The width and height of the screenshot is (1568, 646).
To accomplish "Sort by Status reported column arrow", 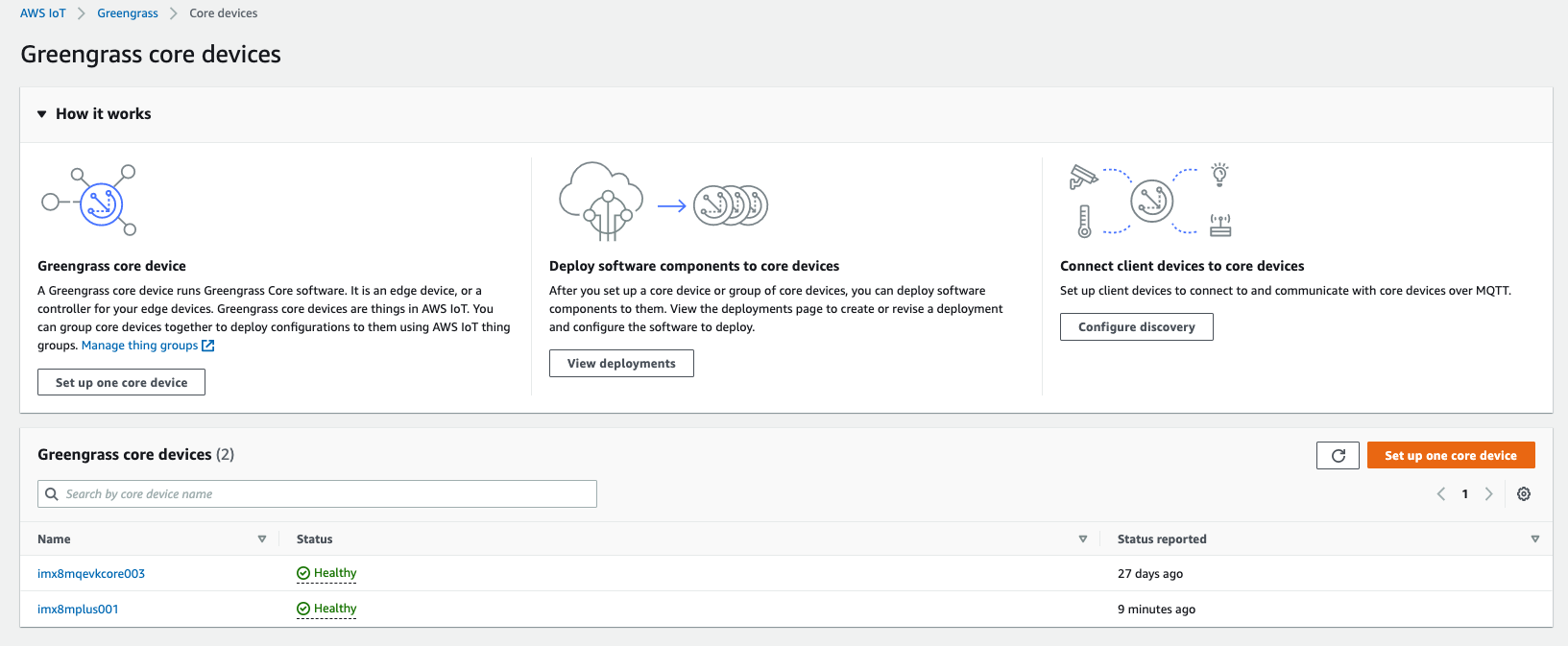I will (x=1534, y=539).
